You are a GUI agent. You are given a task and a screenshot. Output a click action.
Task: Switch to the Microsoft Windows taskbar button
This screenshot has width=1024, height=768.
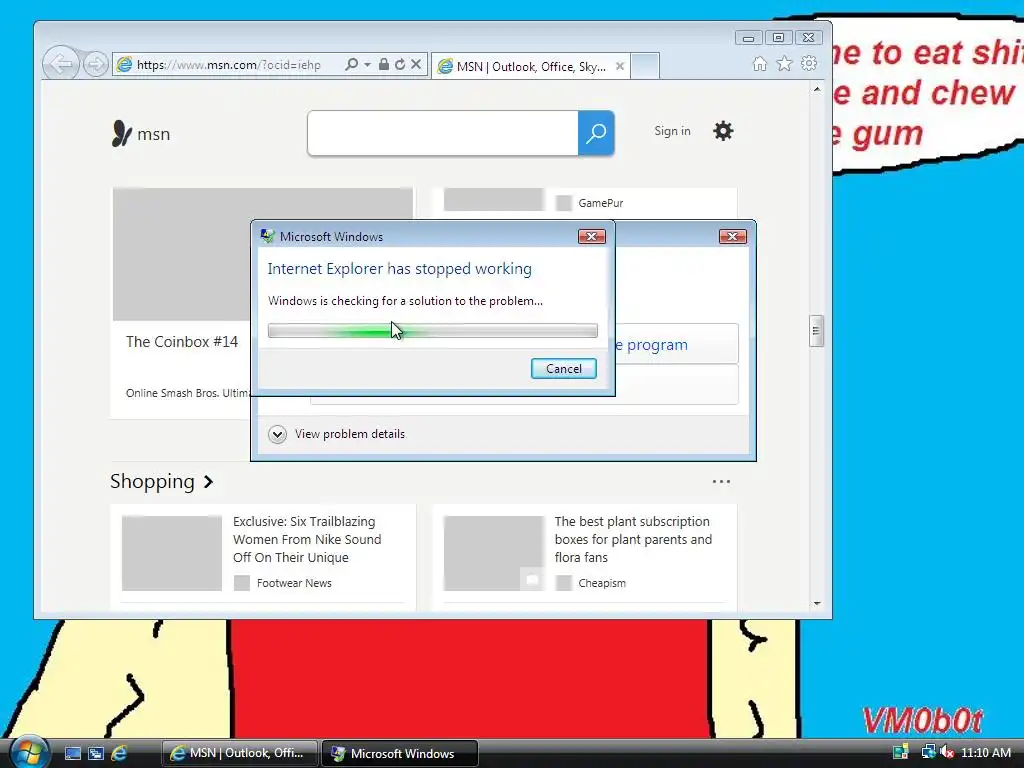click(400, 753)
